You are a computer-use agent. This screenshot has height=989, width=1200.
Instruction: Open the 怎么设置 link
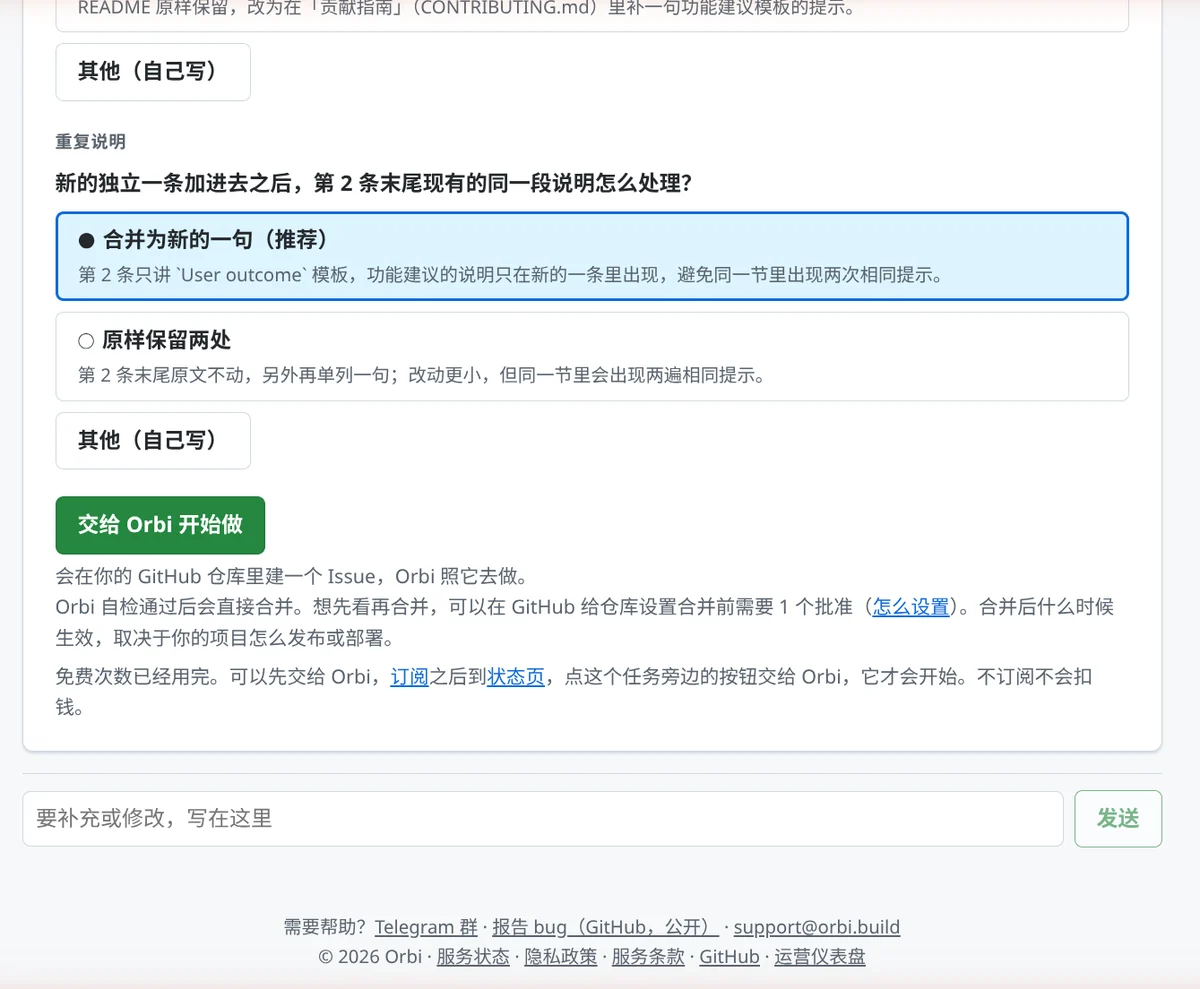[911, 607]
